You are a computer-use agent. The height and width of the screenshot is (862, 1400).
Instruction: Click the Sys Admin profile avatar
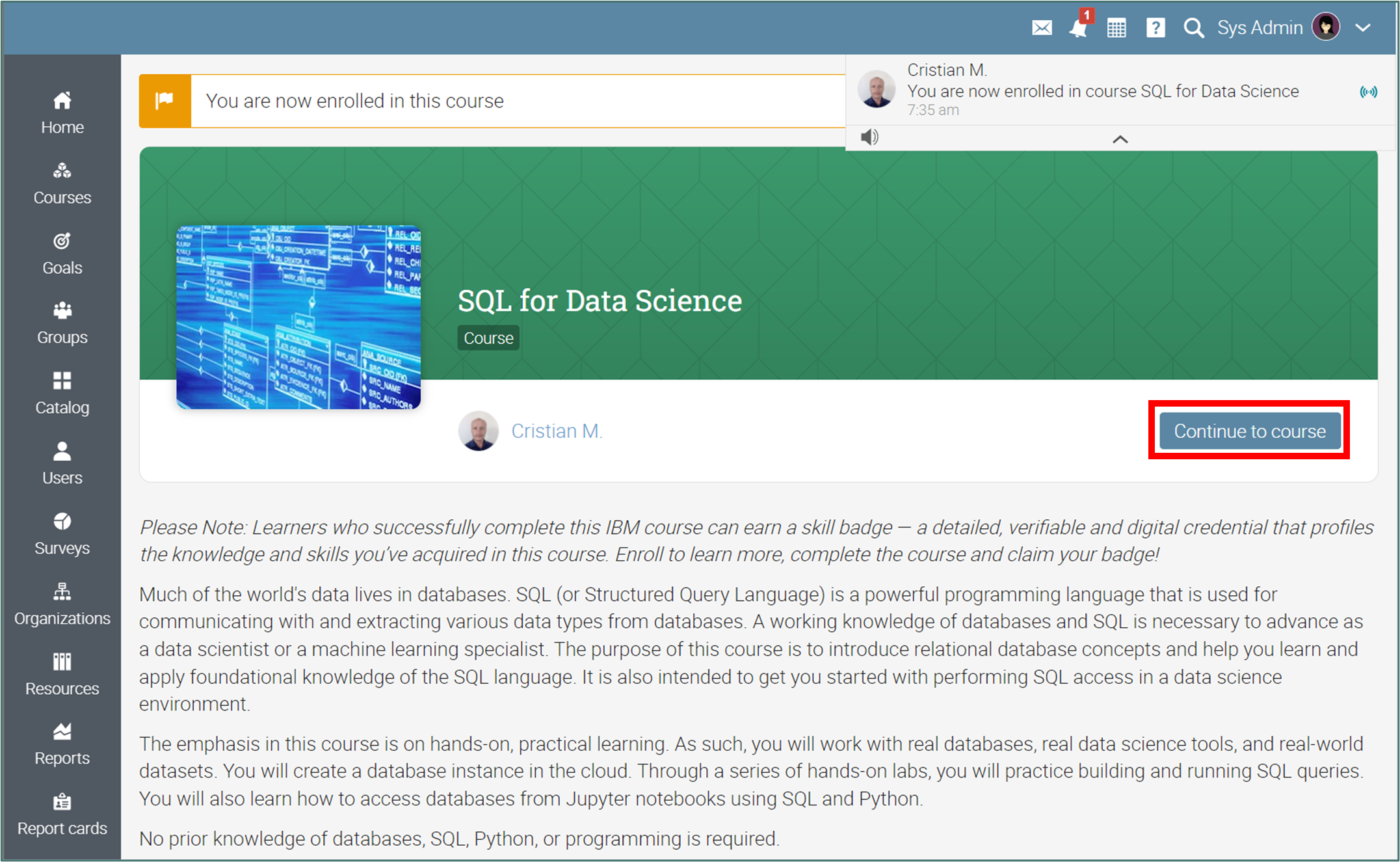pyautogui.click(x=1326, y=27)
